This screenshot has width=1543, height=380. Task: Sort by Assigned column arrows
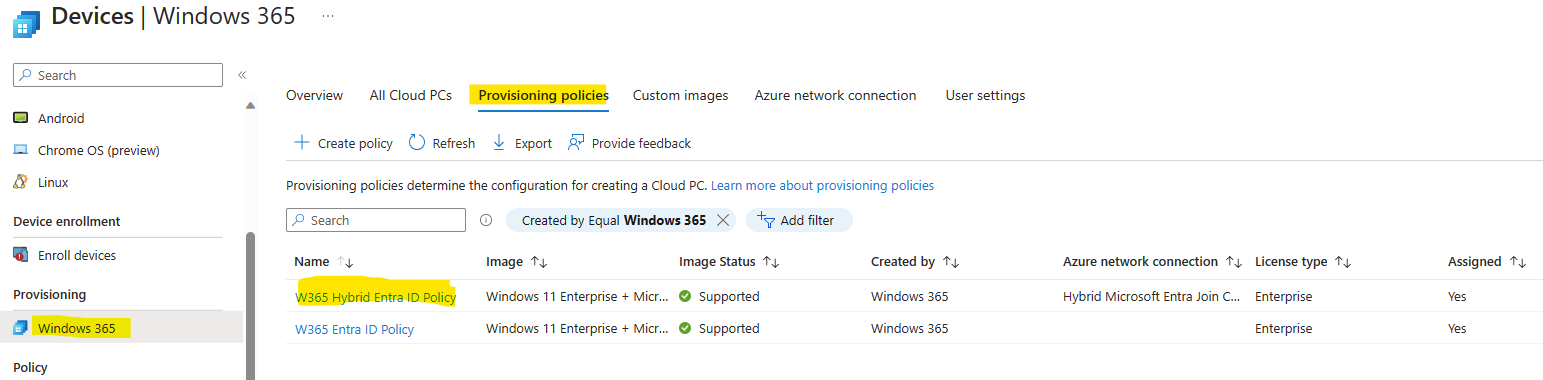click(x=1518, y=262)
